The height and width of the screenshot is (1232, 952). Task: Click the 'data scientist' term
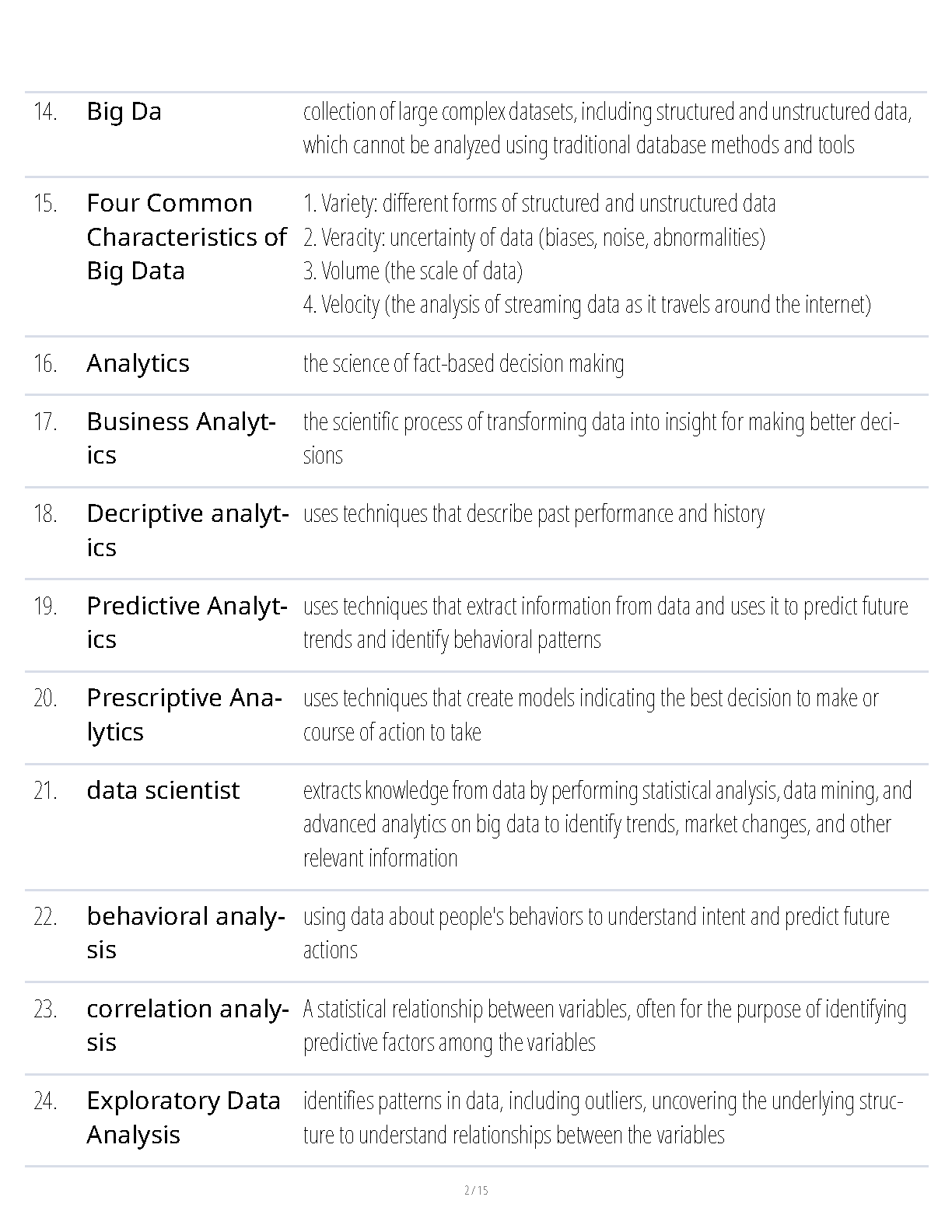pos(163,790)
